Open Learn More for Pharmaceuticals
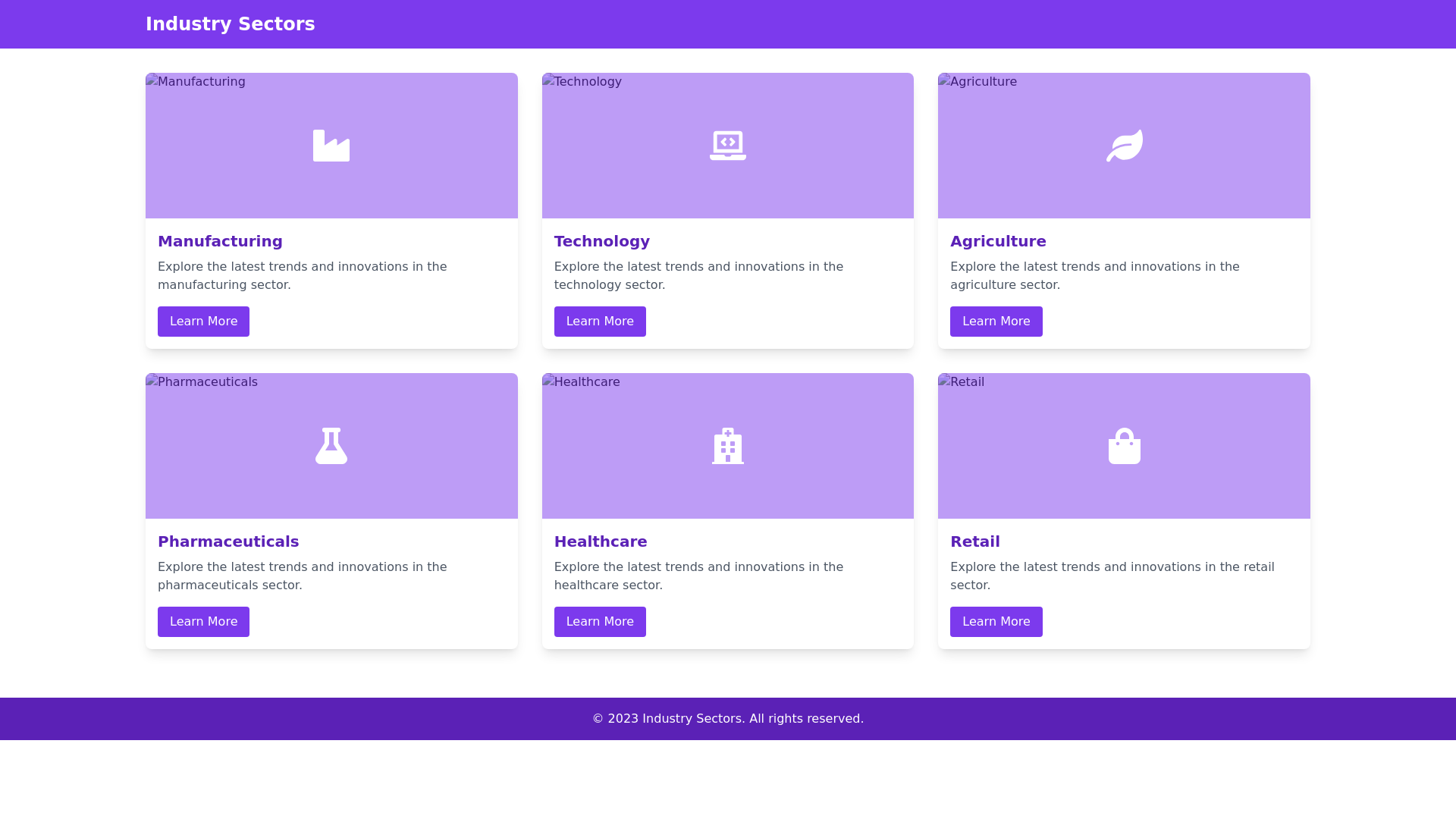Screen dimensions: 1456x819 (203, 622)
